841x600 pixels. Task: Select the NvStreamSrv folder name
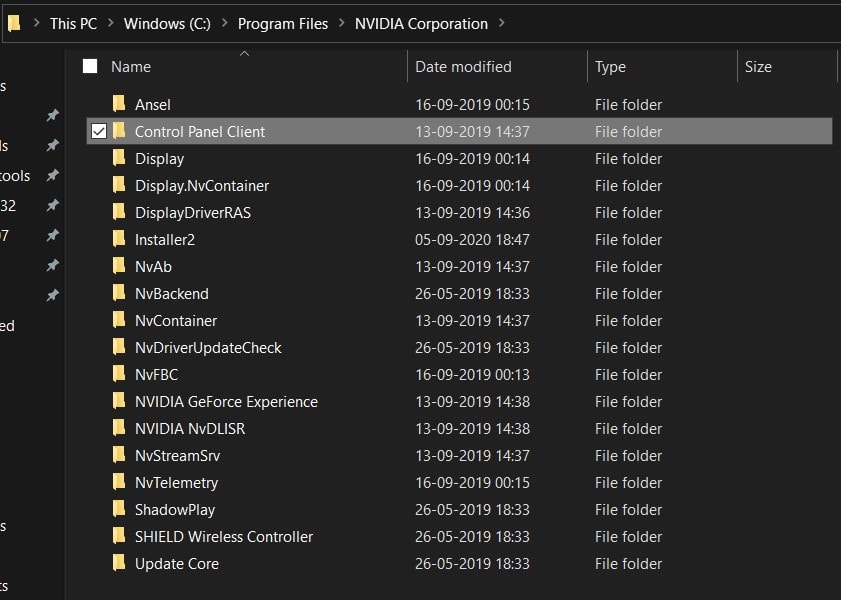click(x=178, y=455)
